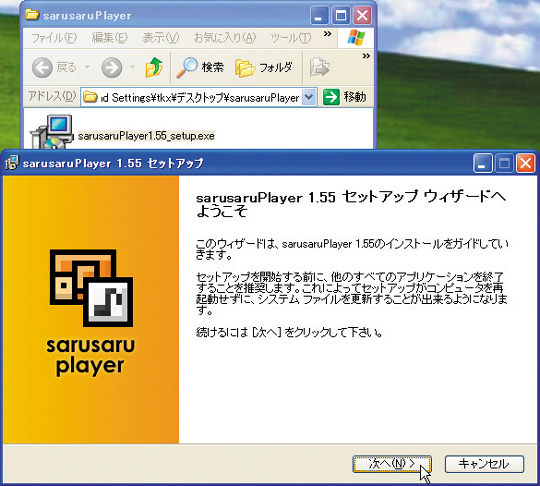Viewport: 540px width, 486px height.
Task: Open the Forward button history dropdown
Action: tap(132, 67)
